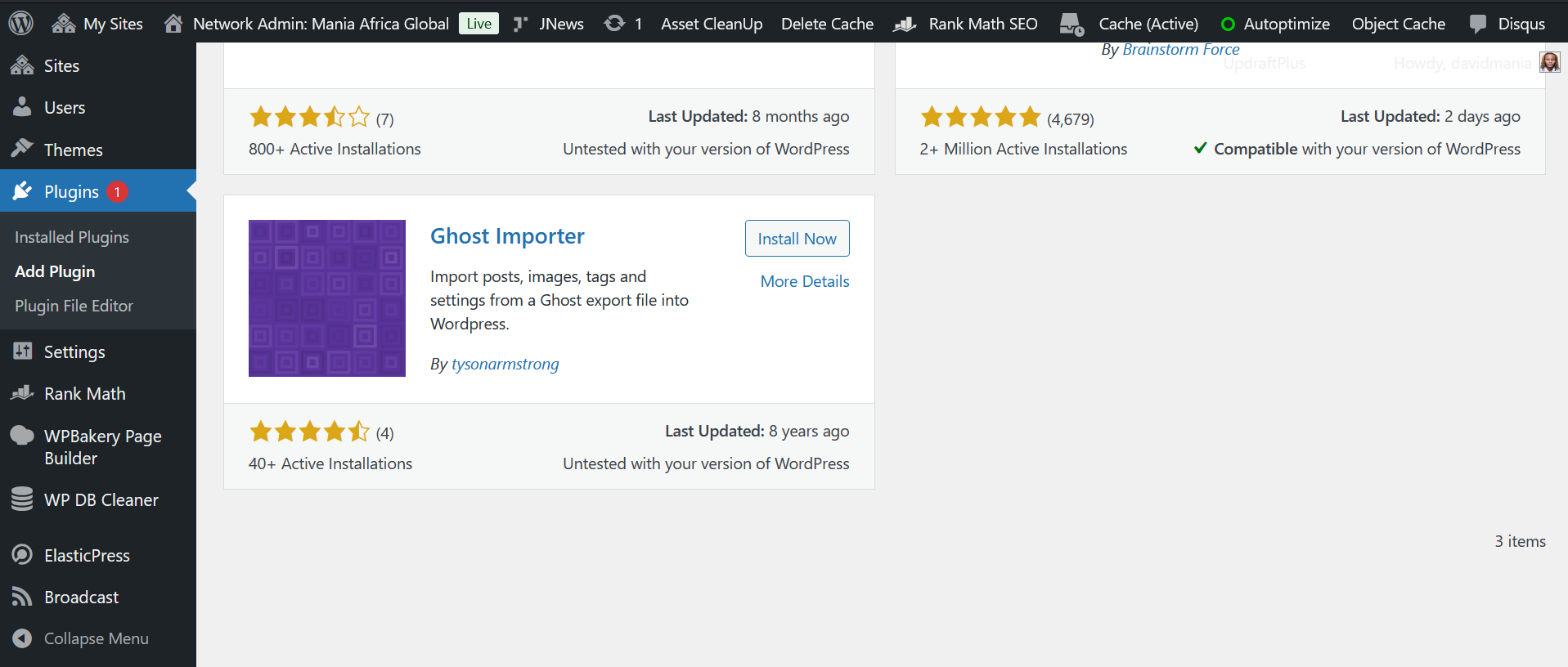The width and height of the screenshot is (1568, 667).
Task: Click "800+ Active Installations" text
Action: pyautogui.click(x=335, y=149)
